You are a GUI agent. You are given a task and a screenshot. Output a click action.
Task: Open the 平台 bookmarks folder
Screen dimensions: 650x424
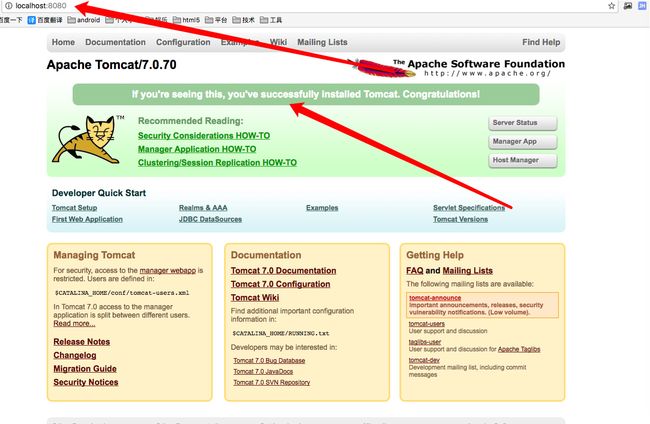pyautogui.click(x=216, y=20)
